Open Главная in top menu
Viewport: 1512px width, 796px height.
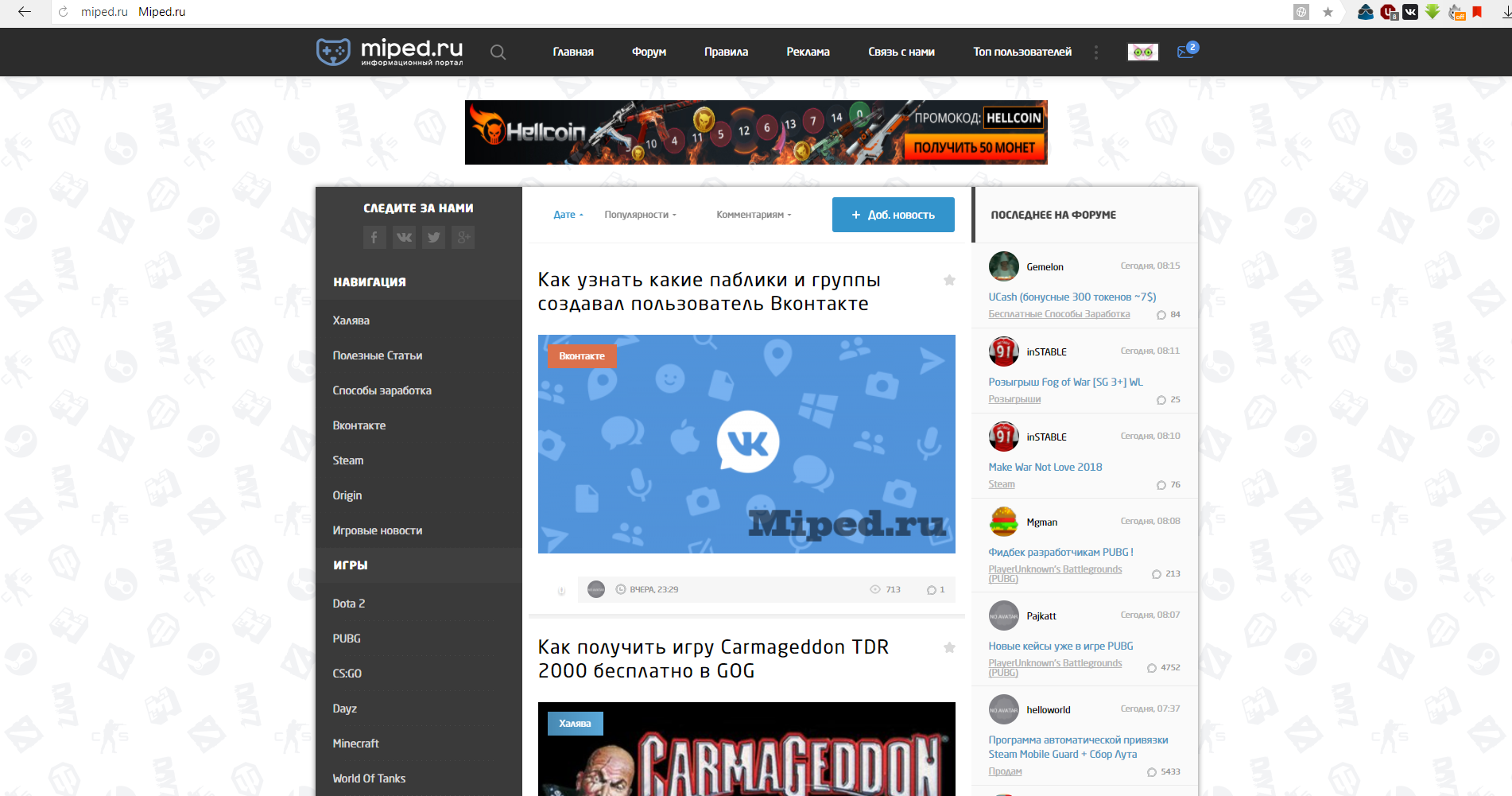click(573, 52)
